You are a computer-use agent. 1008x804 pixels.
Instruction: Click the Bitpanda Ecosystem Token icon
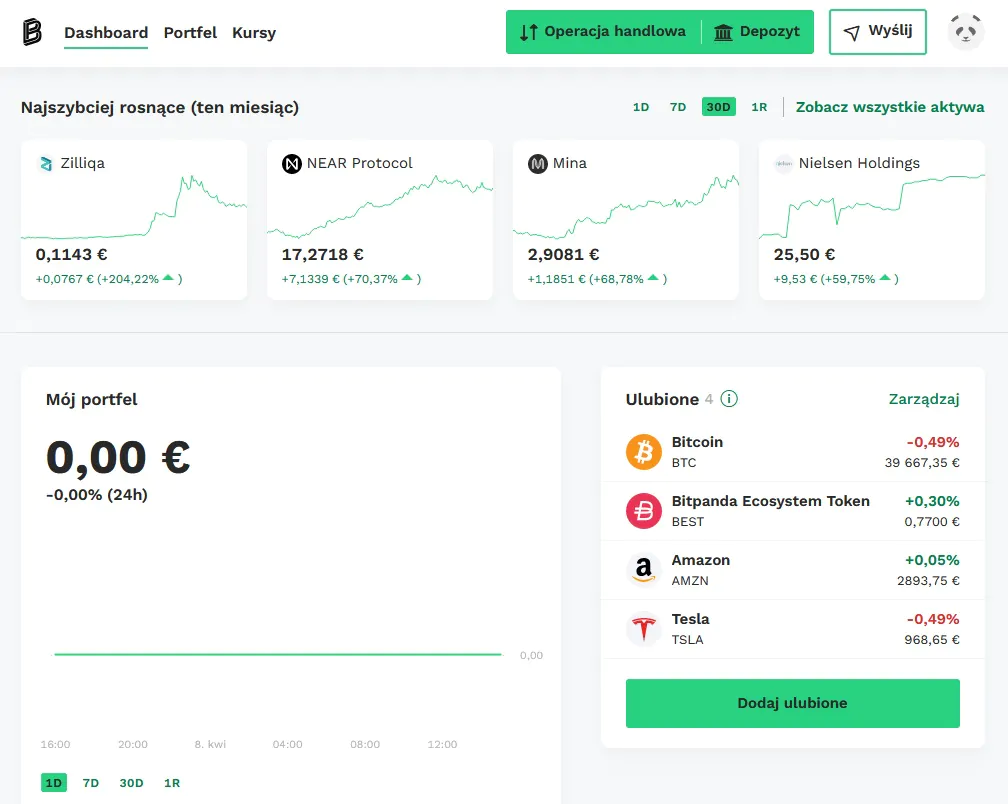[644, 511]
